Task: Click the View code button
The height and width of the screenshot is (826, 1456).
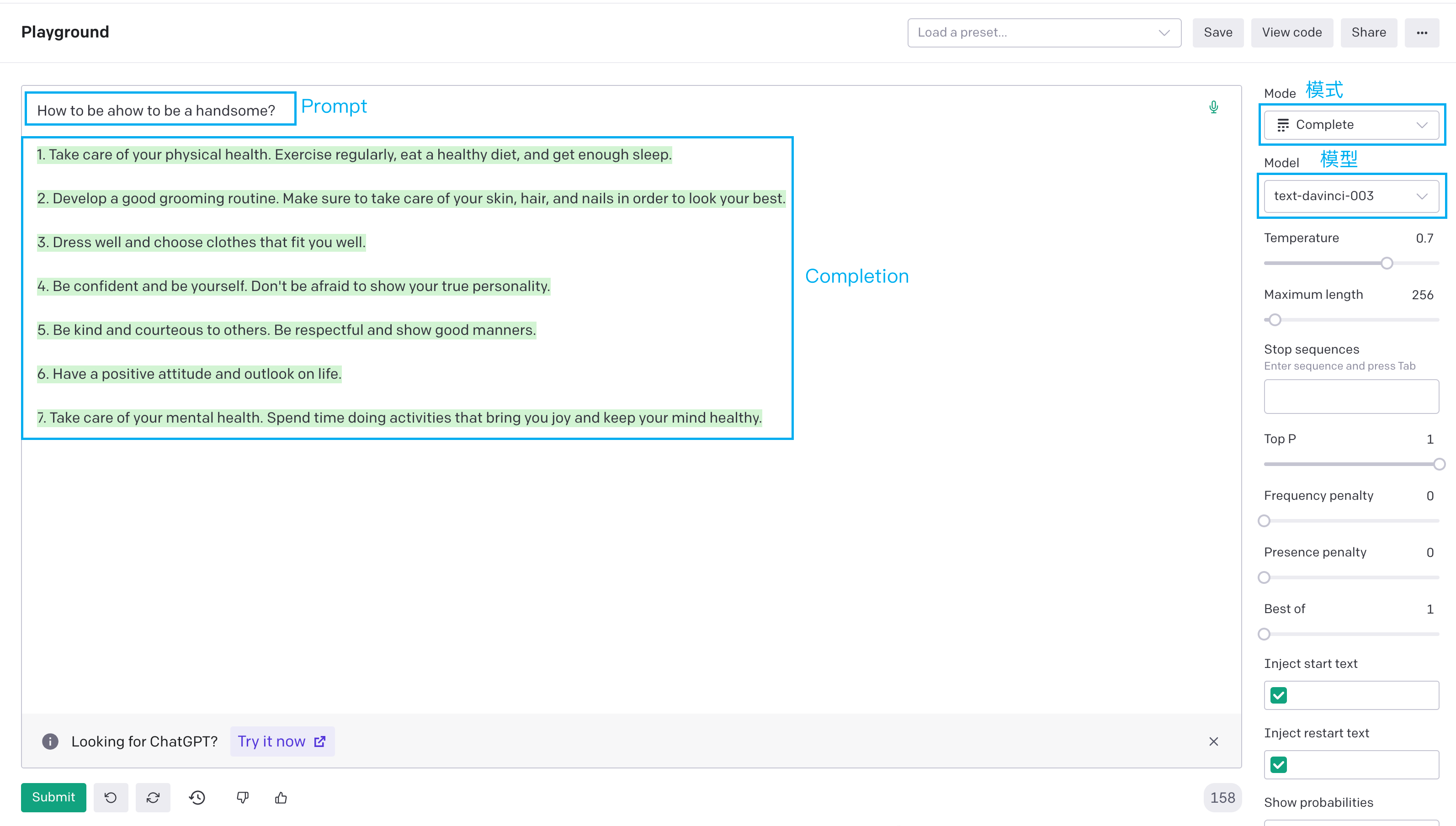Action: click(x=1291, y=33)
